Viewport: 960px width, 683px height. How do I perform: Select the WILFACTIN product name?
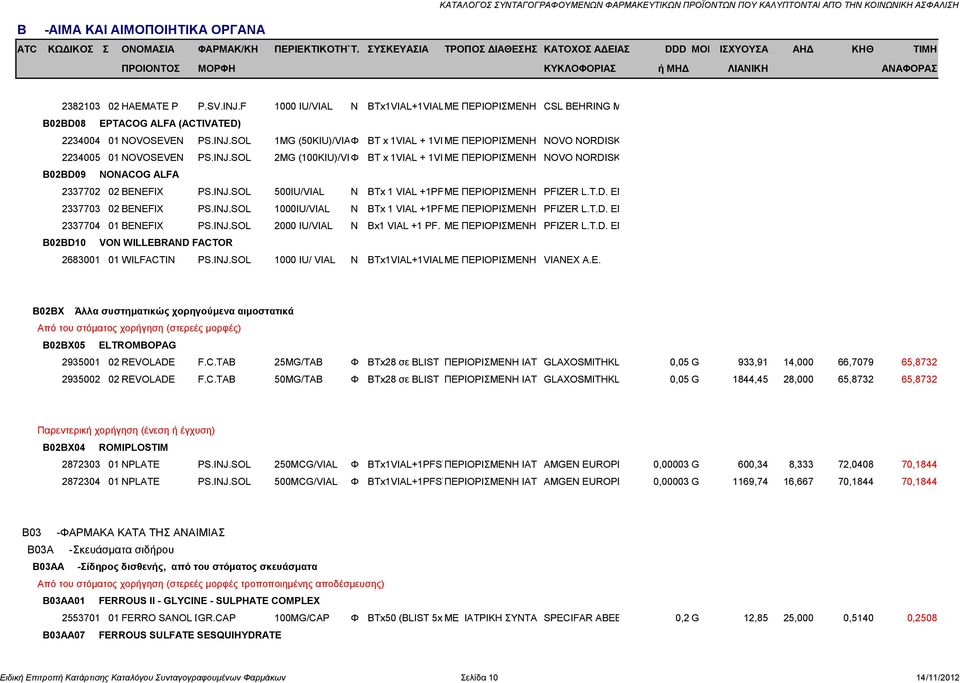click(x=148, y=260)
